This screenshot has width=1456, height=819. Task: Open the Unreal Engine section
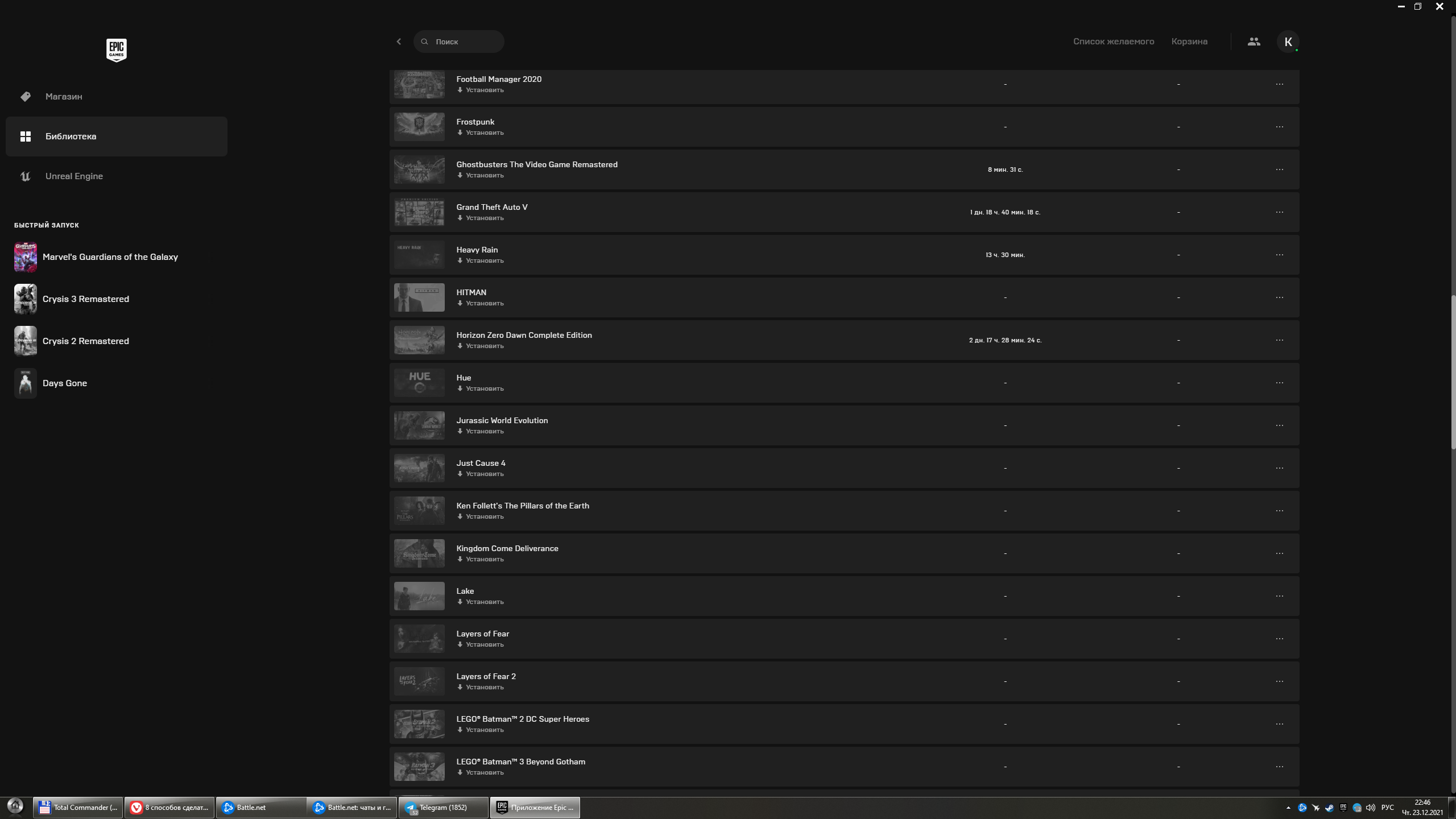point(117,176)
